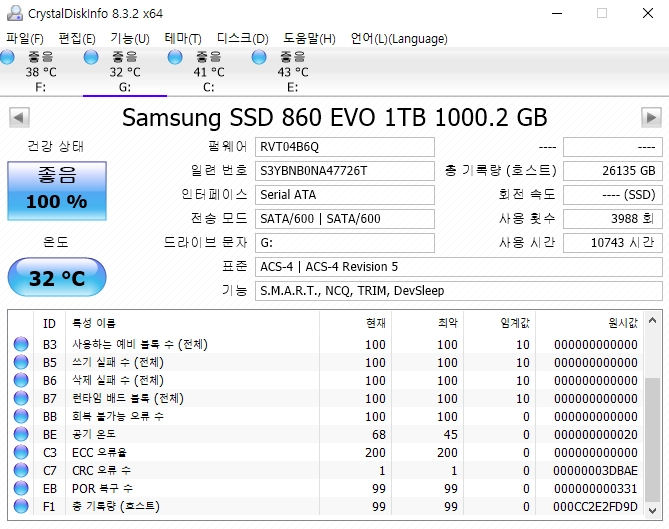
Task: Click power on hours value 10743 시간
Action: pos(613,243)
